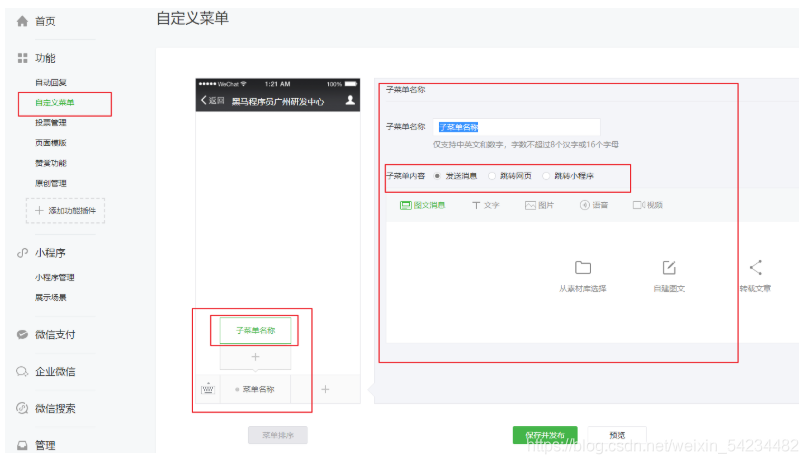This screenshot has width=808, height=464.
Task: Click the folder icon 从素材库选择
Action: point(583,268)
